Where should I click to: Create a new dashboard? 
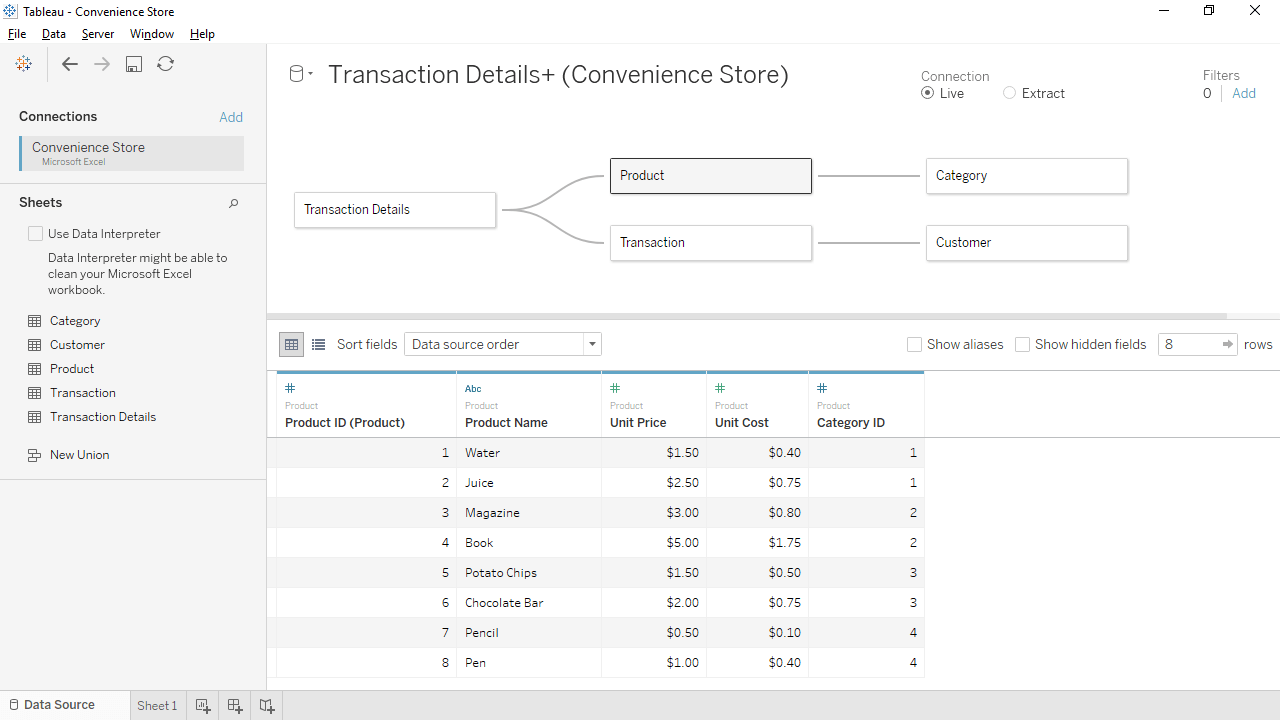pyautogui.click(x=235, y=705)
